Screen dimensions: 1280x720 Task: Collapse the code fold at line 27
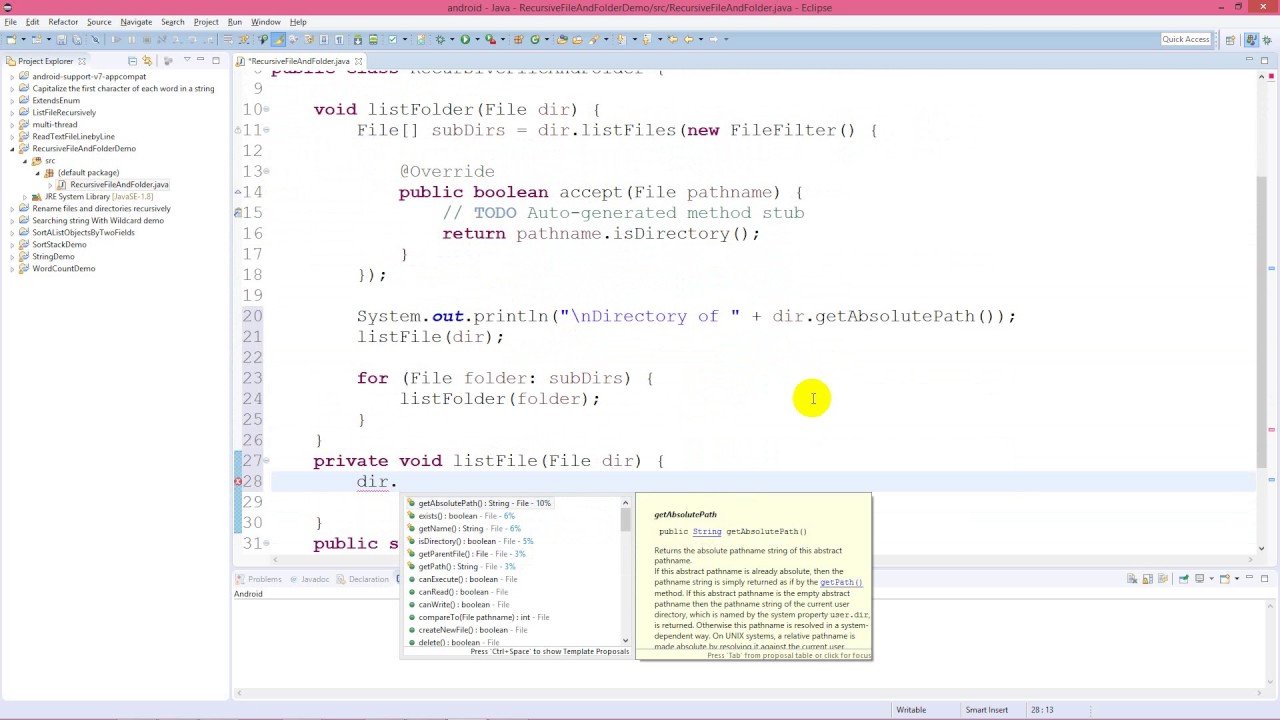(266, 460)
